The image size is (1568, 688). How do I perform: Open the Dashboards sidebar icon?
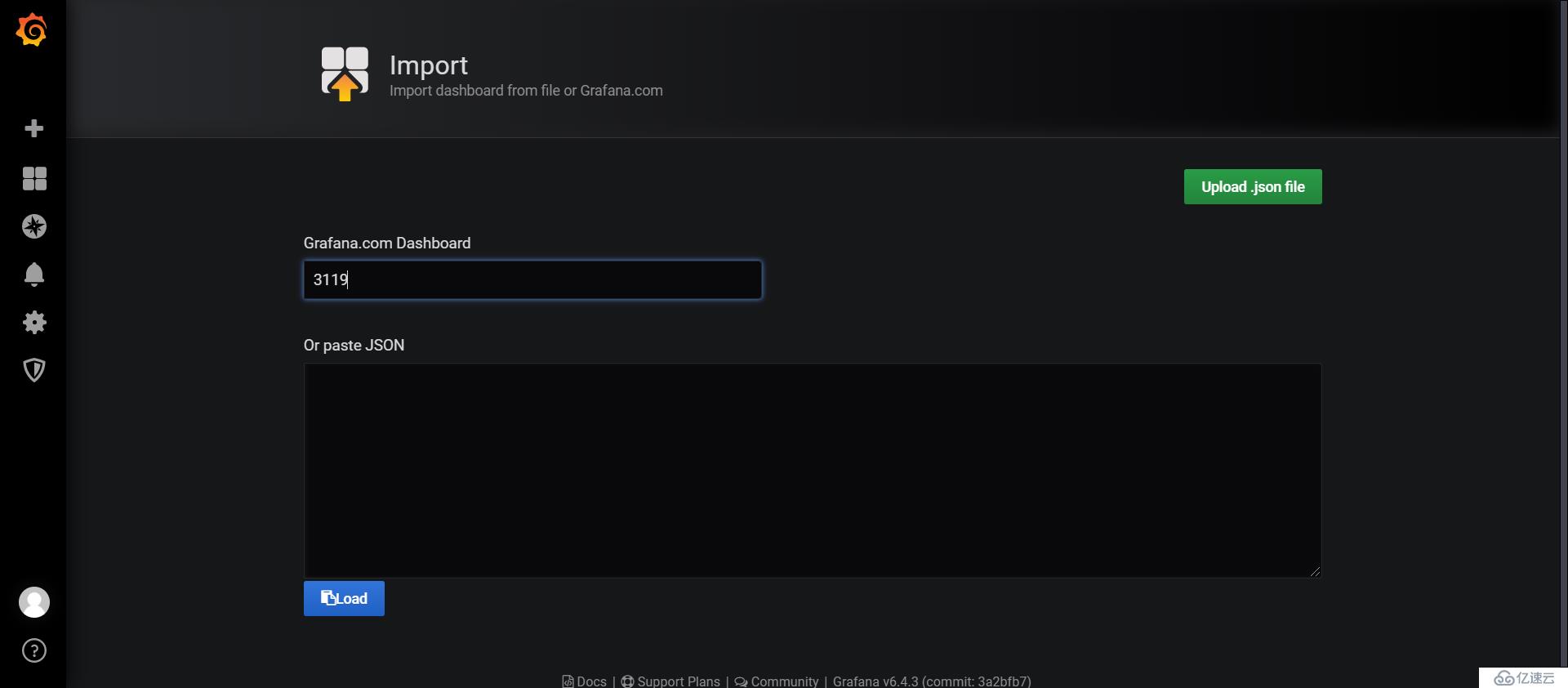pyautogui.click(x=34, y=178)
